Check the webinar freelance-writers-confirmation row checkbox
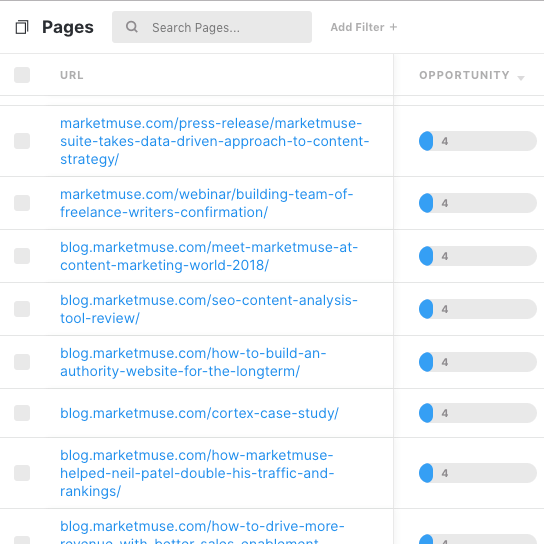This screenshot has width=544, height=544. tap(22, 203)
